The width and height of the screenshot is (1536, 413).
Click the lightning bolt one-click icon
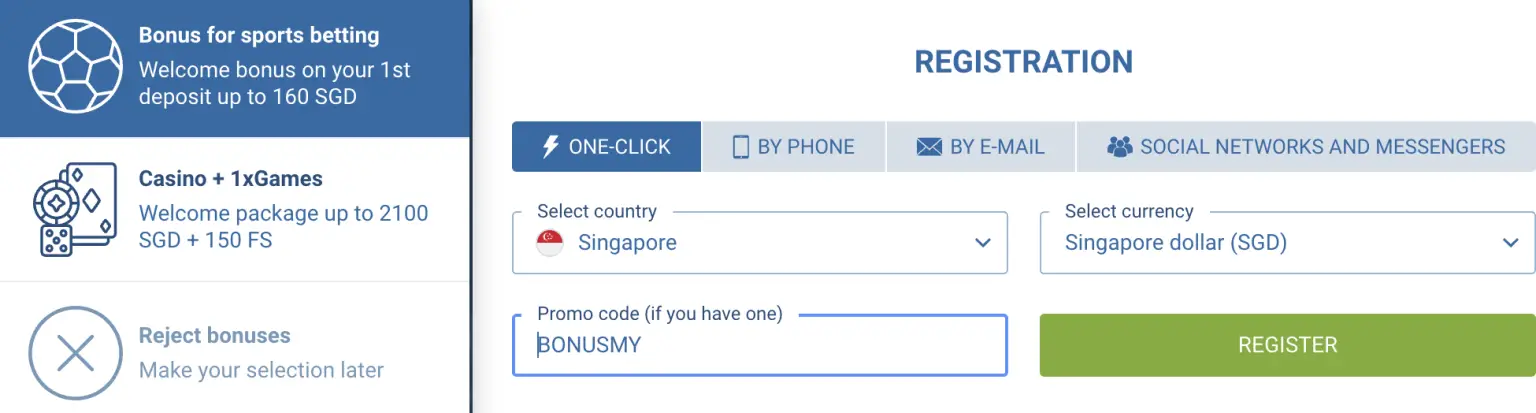550,147
